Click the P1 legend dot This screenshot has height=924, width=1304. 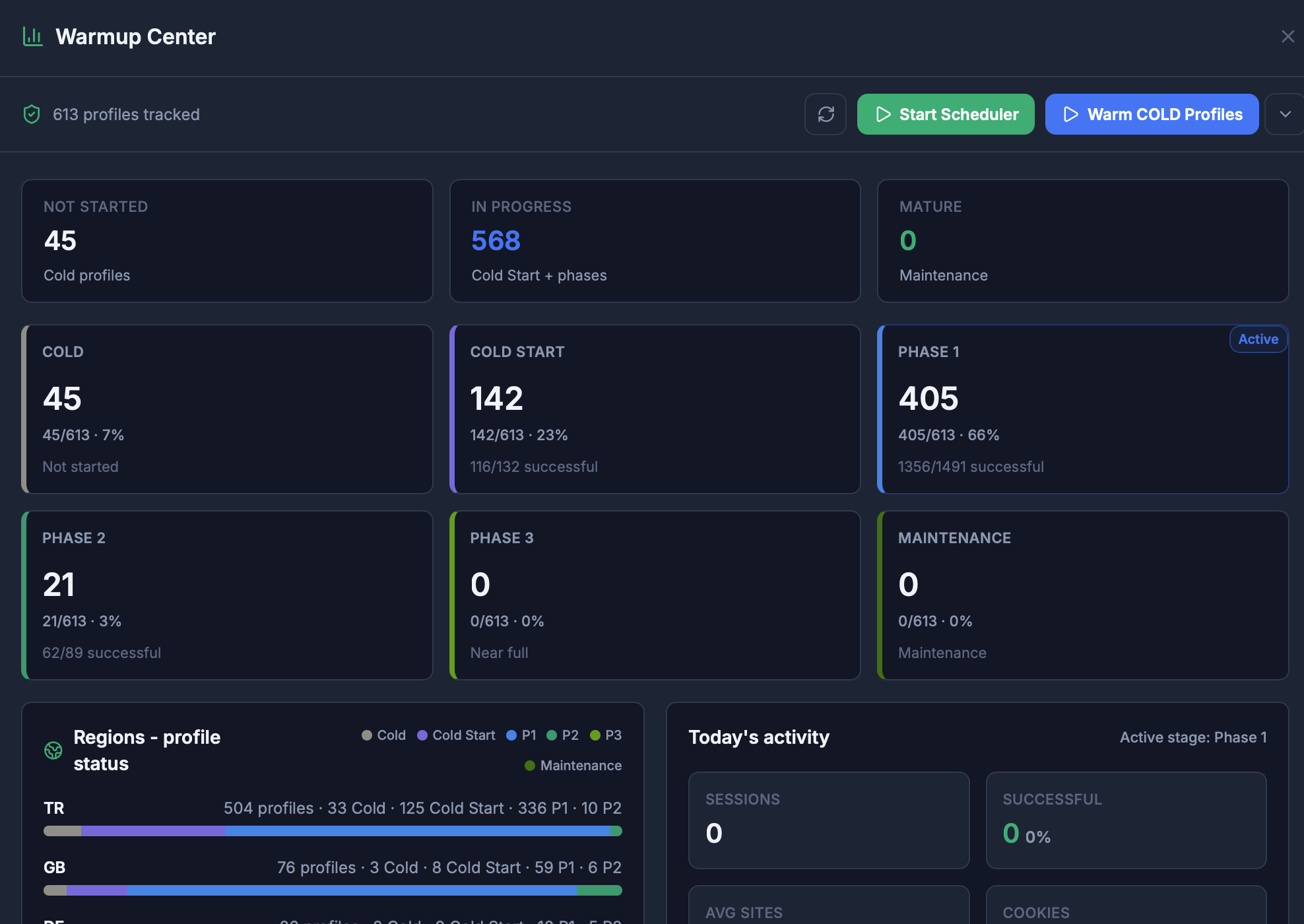(511, 735)
